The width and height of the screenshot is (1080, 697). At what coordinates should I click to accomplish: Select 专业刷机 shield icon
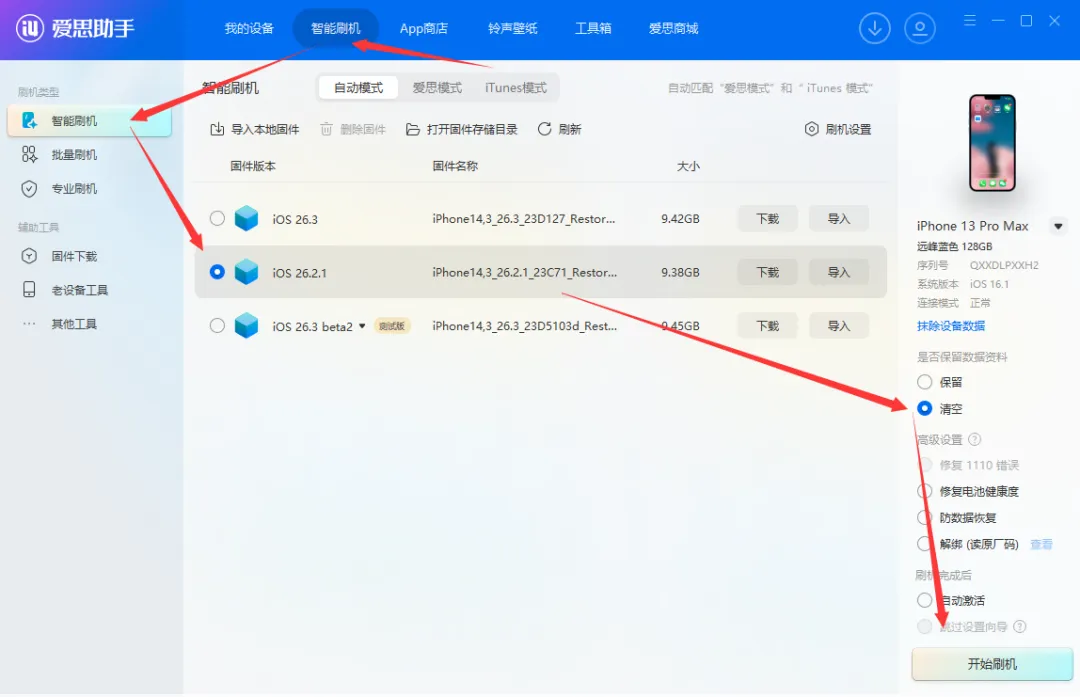(29, 189)
